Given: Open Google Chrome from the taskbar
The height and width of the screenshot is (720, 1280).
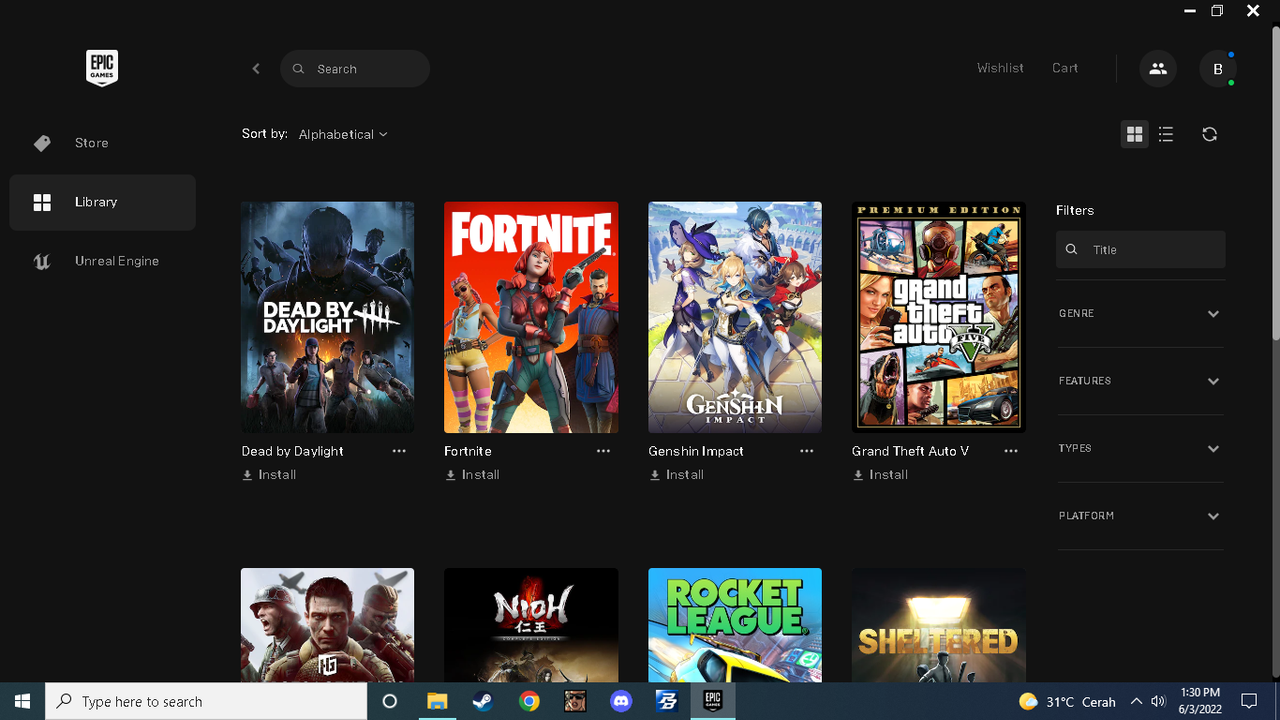Looking at the screenshot, I should tap(529, 701).
